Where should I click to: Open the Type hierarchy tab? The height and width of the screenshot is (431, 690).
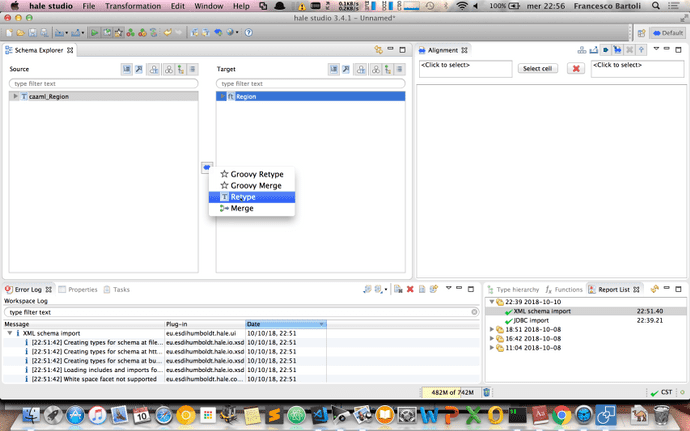[x=517, y=289]
